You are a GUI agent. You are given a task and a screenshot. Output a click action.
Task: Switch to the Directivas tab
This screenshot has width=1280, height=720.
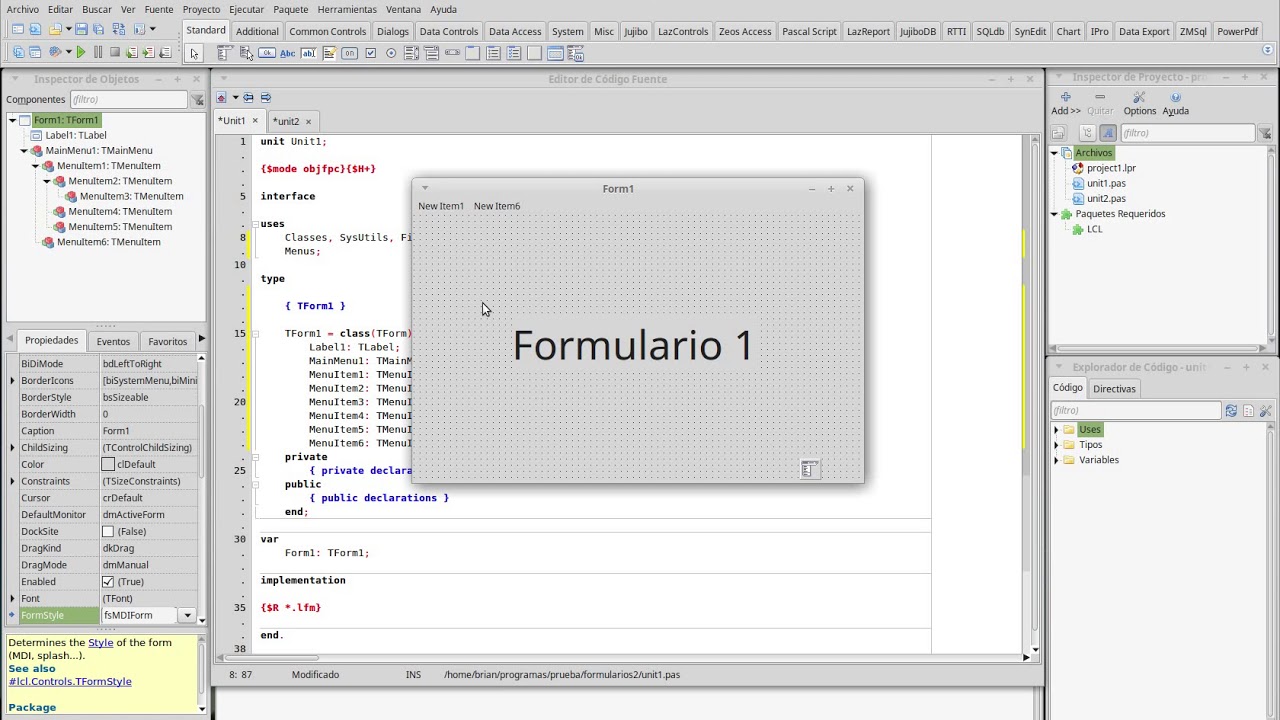[1114, 388]
